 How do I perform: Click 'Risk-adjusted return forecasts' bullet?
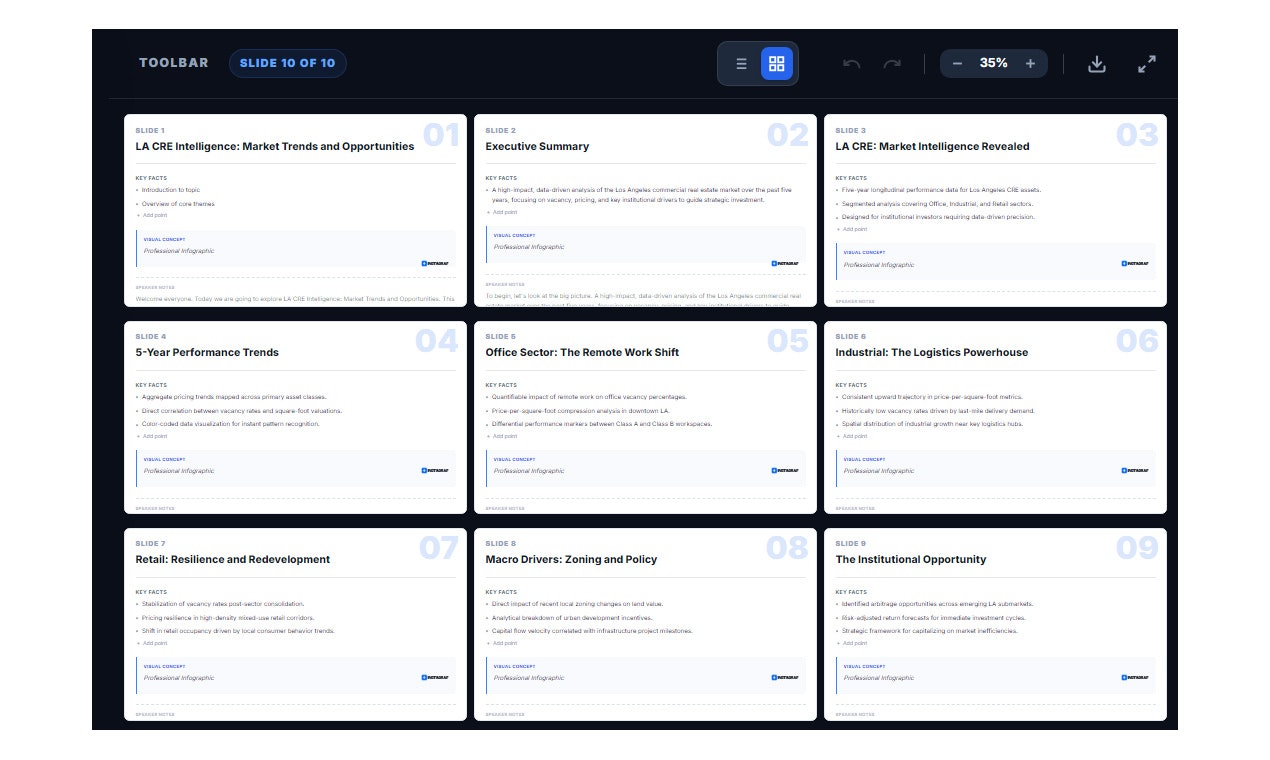933,618
